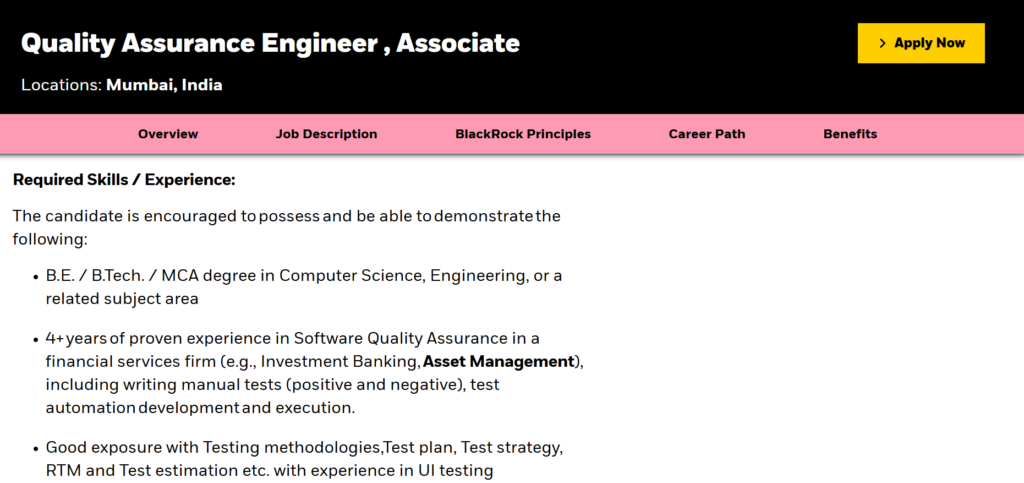The width and height of the screenshot is (1024, 483).
Task: Open the Overview tab
Action: pos(168,134)
